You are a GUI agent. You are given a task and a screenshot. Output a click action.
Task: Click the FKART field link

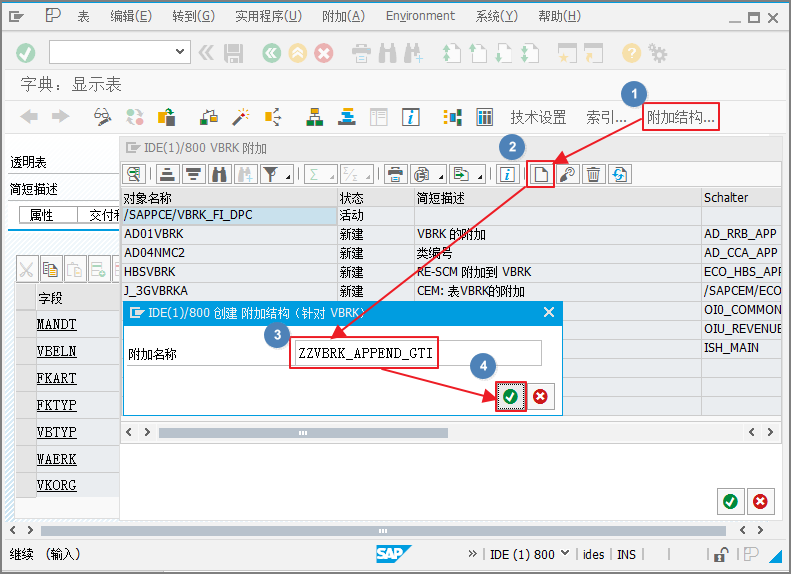point(56,378)
